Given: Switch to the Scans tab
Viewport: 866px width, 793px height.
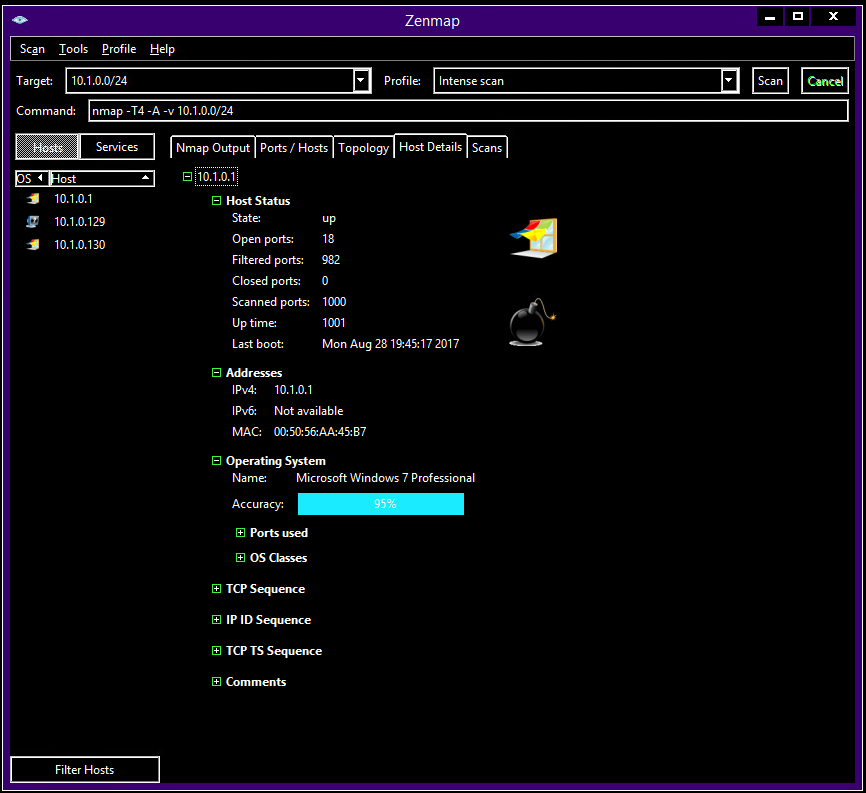Looking at the screenshot, I should pyautogui.click(x=487, y=147).
